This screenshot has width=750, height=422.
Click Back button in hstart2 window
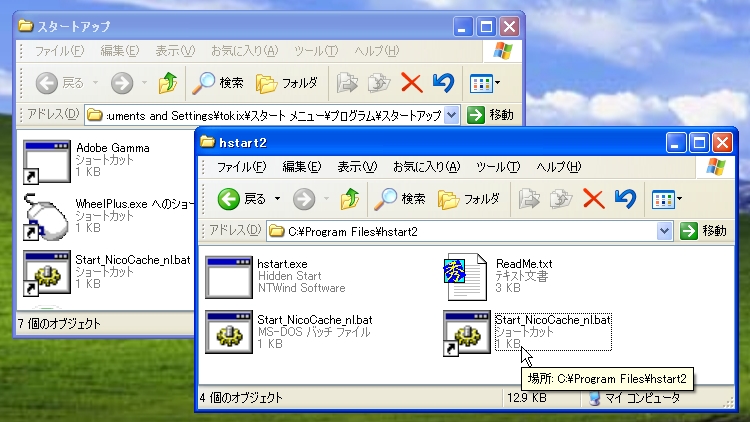(242, 199)
